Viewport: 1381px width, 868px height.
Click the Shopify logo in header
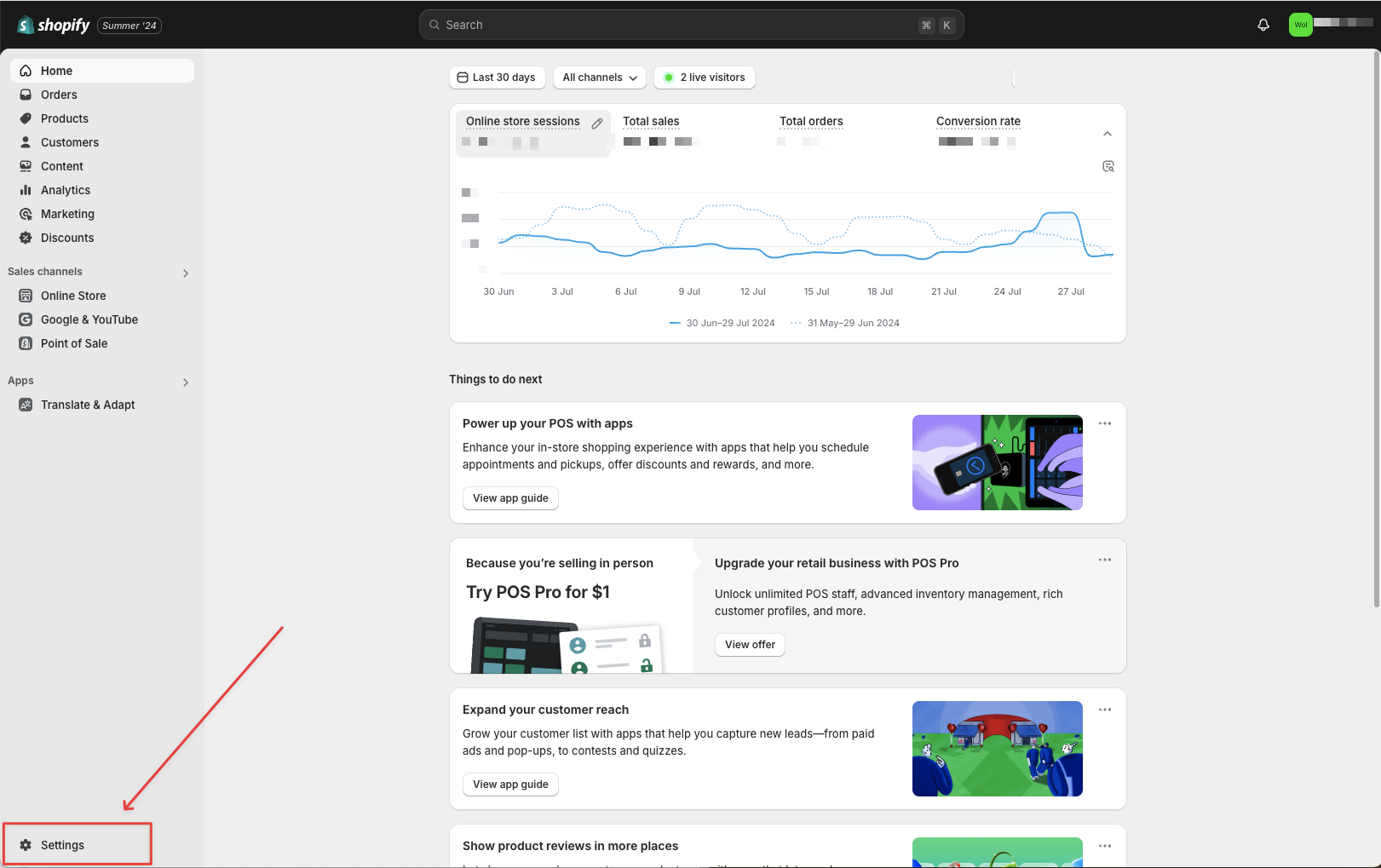[54, 25]
